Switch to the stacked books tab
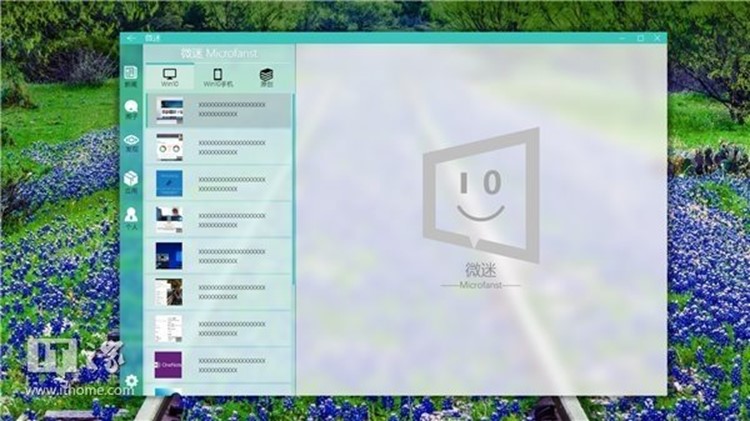 click(x=266, y=77)
